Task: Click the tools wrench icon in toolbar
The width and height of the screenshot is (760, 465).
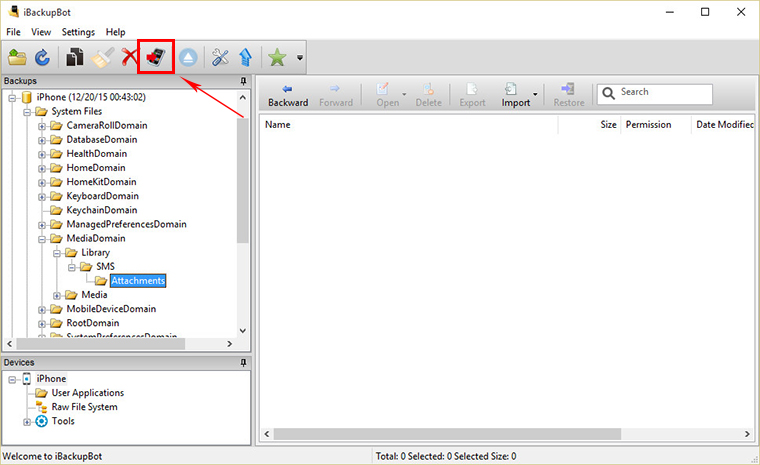Action: 220,57
